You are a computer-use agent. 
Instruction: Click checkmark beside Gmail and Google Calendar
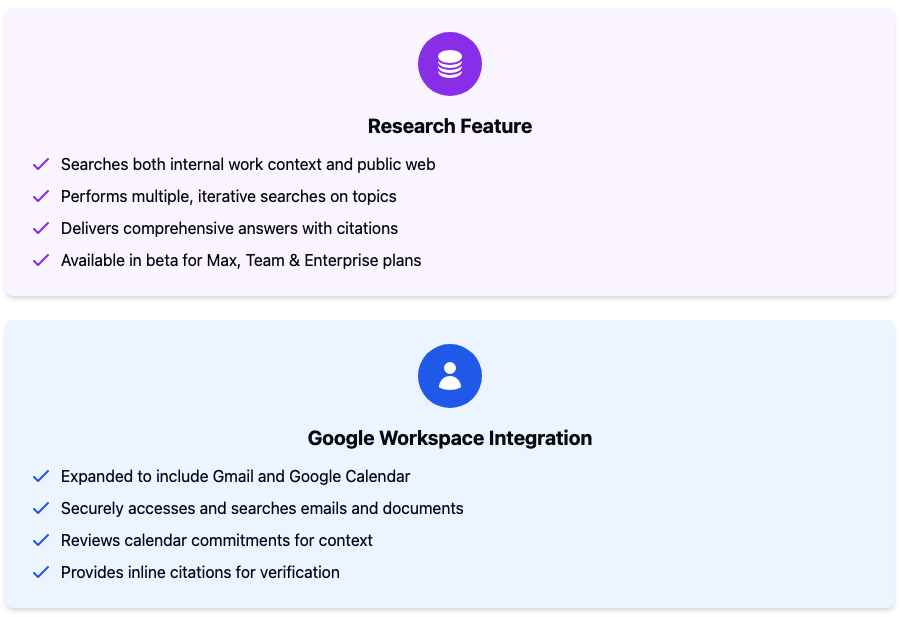(41, 476)
